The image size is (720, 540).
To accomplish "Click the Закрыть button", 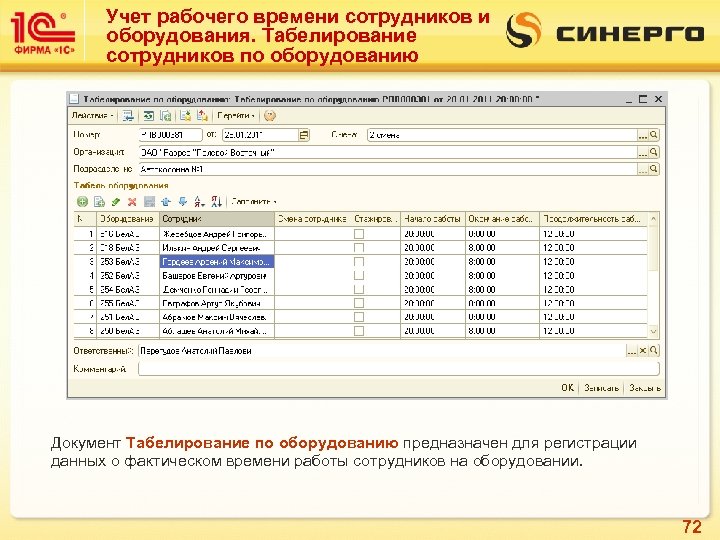I will click(645, 388).
